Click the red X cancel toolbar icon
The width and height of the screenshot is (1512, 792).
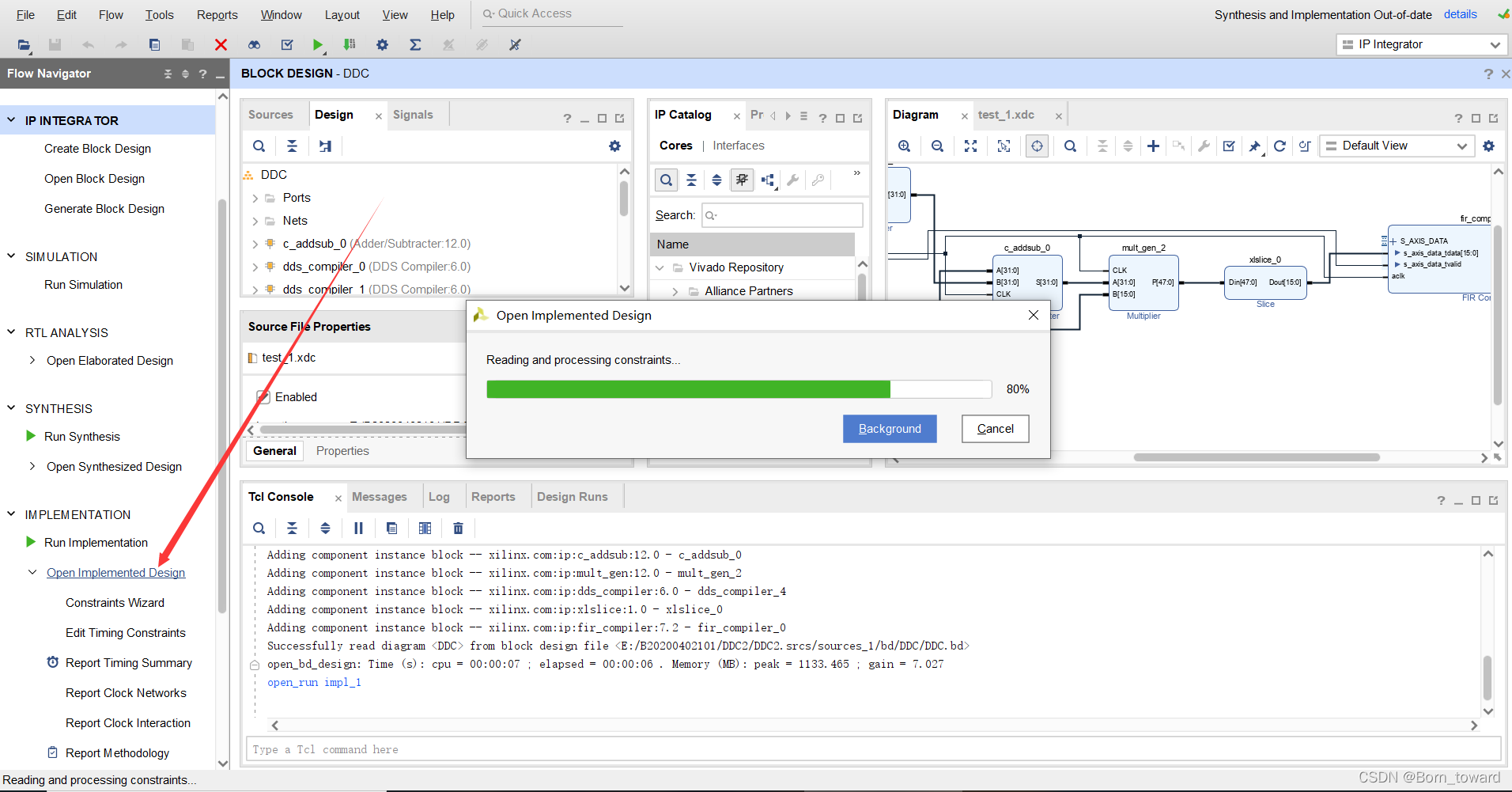(221, 45)
